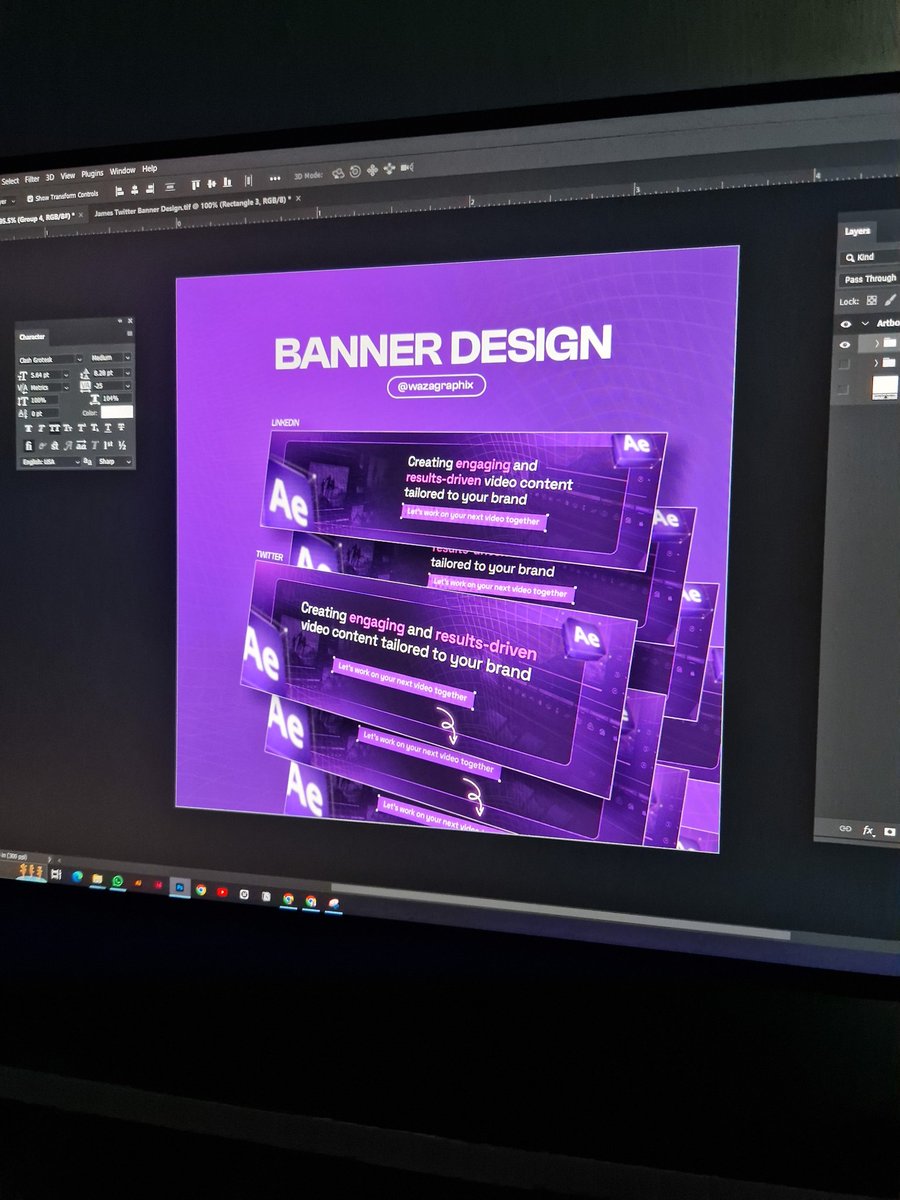The image size is (900, 1200).
Task: Select the 3D orbit camera icon
Action: click(x=338, y=173)
